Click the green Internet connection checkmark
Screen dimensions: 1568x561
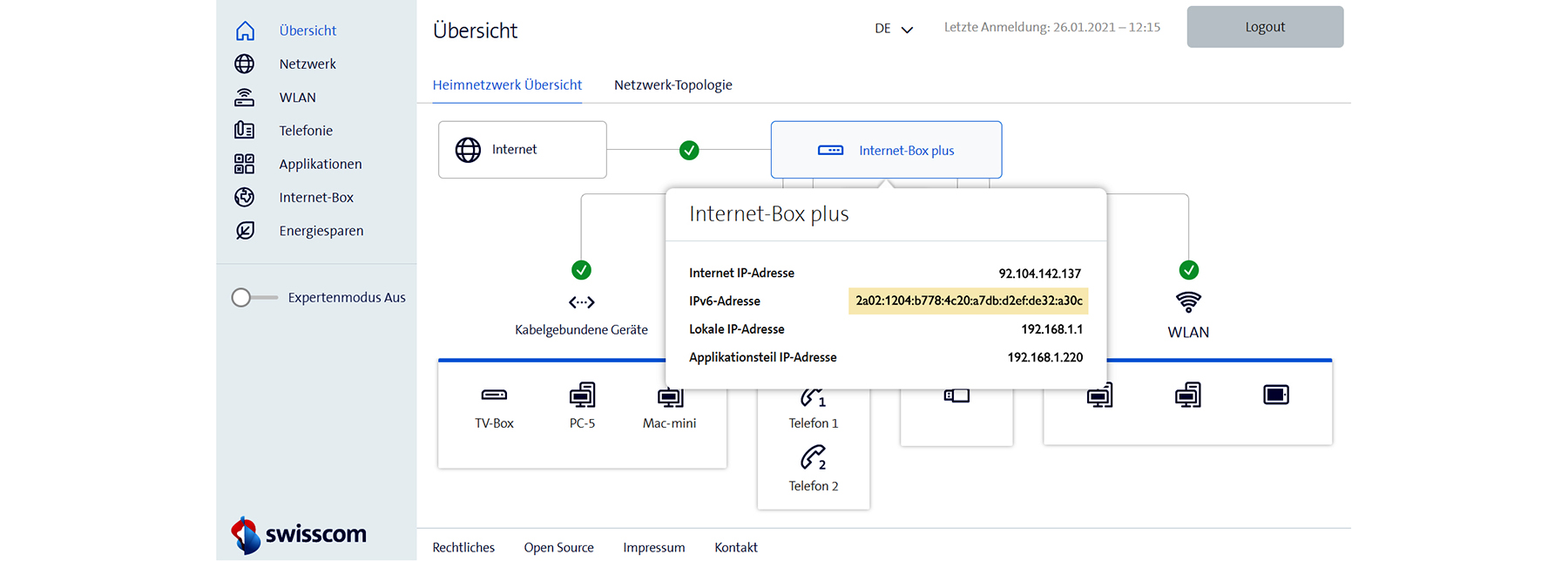pyautogui.click(x=689, y=151)
